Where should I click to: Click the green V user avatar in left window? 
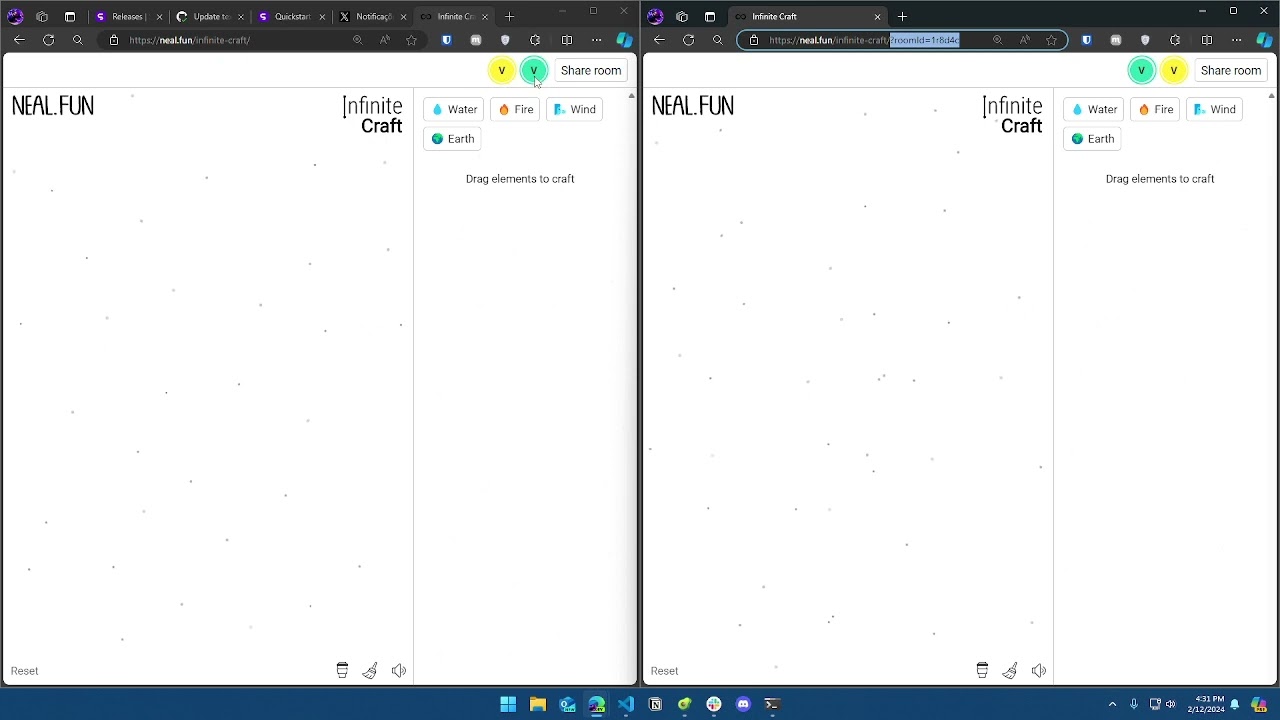coord(534,70)
